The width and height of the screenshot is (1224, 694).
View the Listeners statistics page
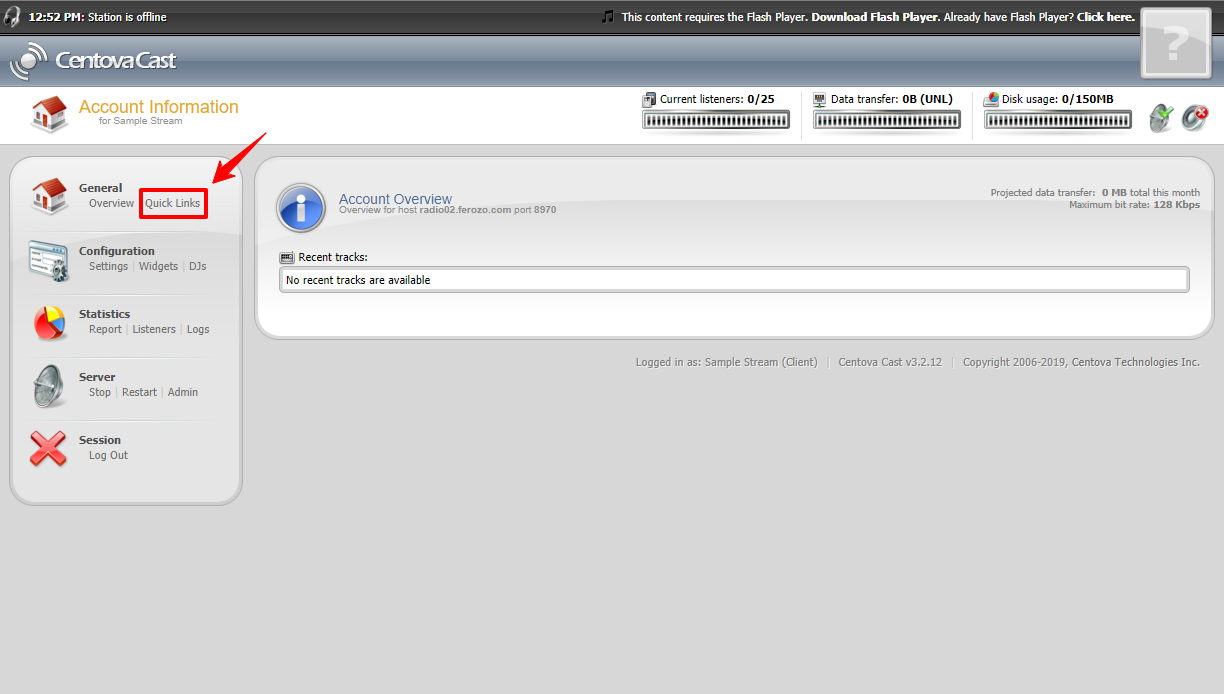pos(154,329)
